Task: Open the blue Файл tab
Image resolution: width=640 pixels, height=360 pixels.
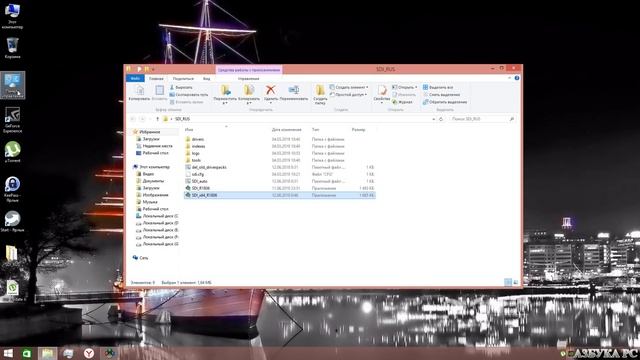Action: 135,78
